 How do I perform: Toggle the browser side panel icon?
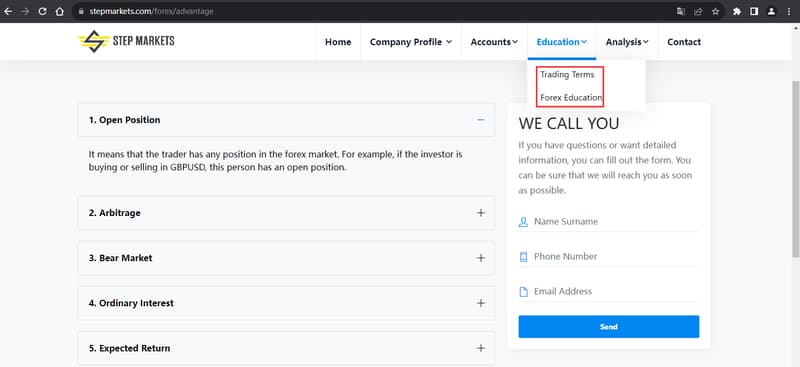tap(754, 11)
